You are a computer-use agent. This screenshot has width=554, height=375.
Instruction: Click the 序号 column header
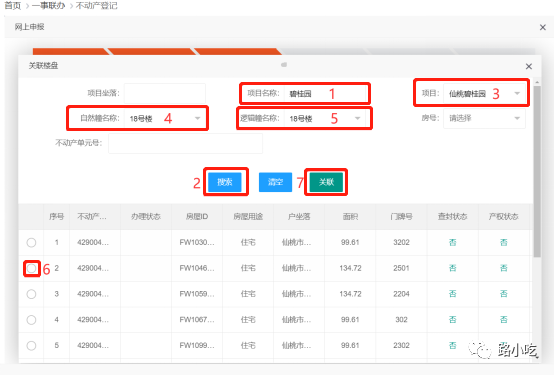point(57,216)
